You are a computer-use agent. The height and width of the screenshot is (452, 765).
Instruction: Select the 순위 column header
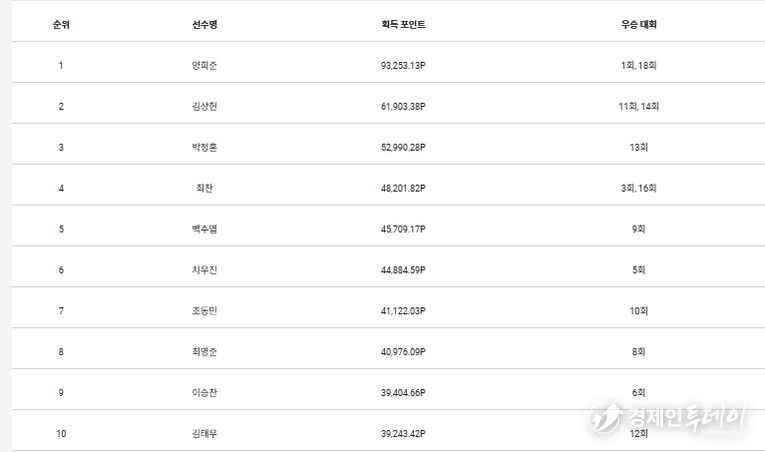point(61,24)
